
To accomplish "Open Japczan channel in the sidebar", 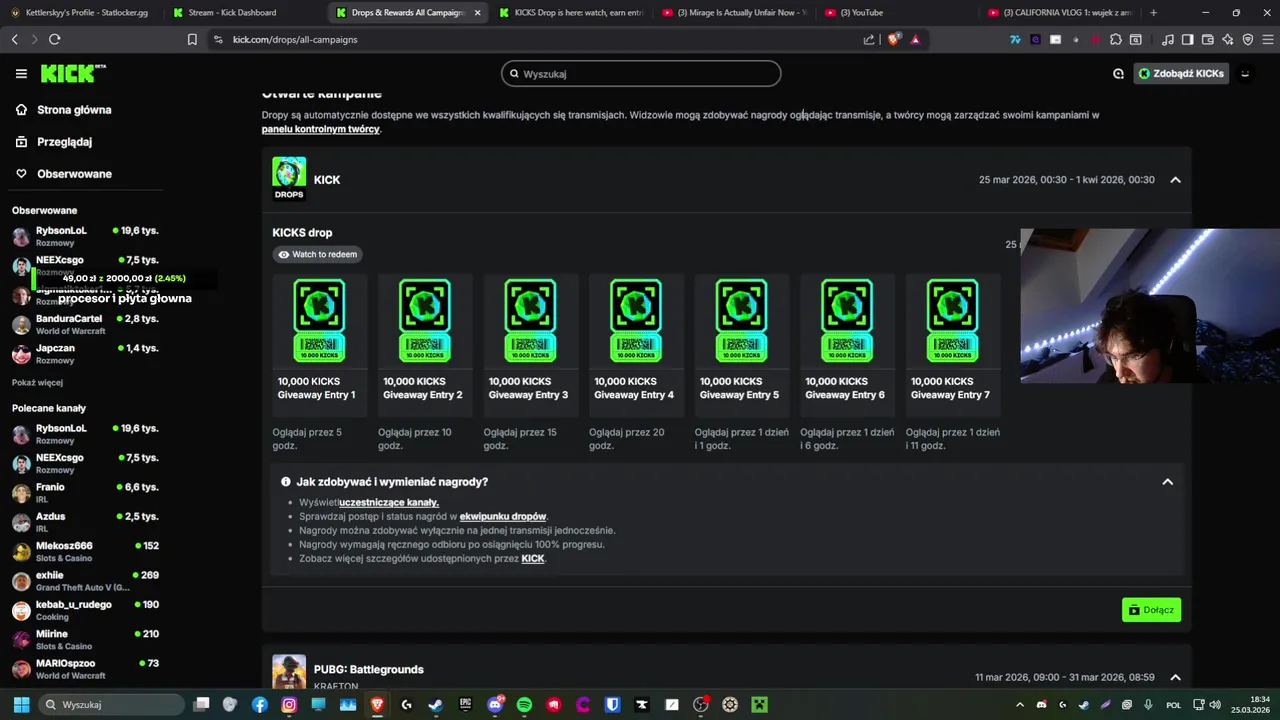I will (x=85, y=353).
